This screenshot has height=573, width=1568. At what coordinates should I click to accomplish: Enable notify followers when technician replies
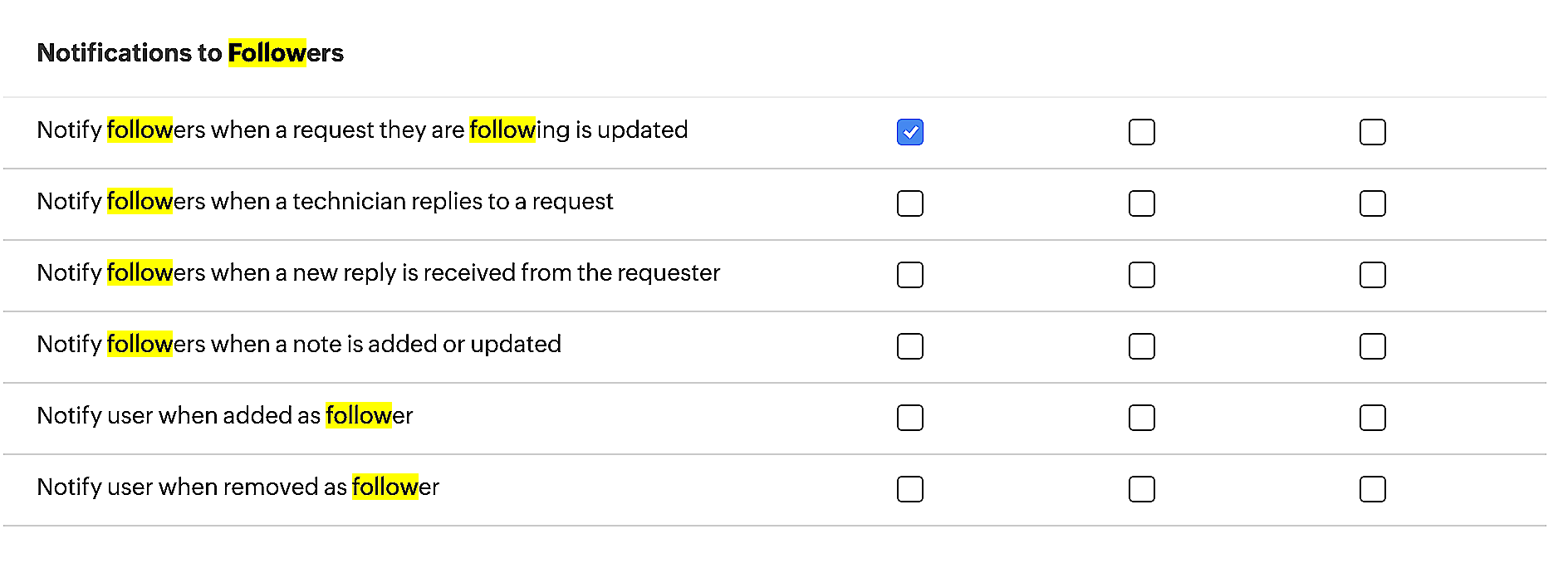point(910,203)
